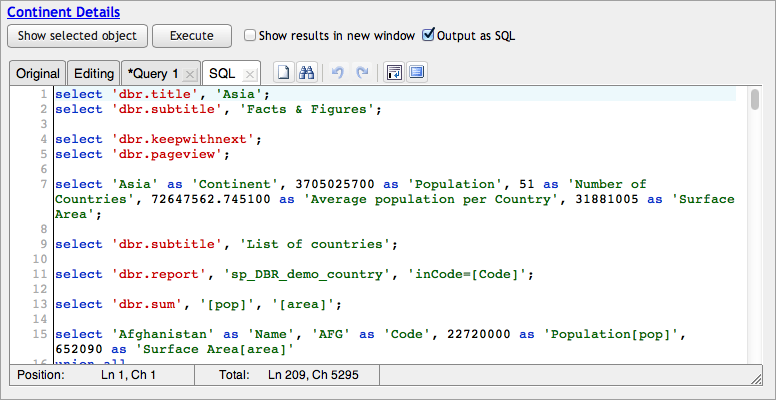Viewport: 776px width, 400px height.
Task: Select the SQL tab
Action: pyautogui.click(x=222, y=74)
